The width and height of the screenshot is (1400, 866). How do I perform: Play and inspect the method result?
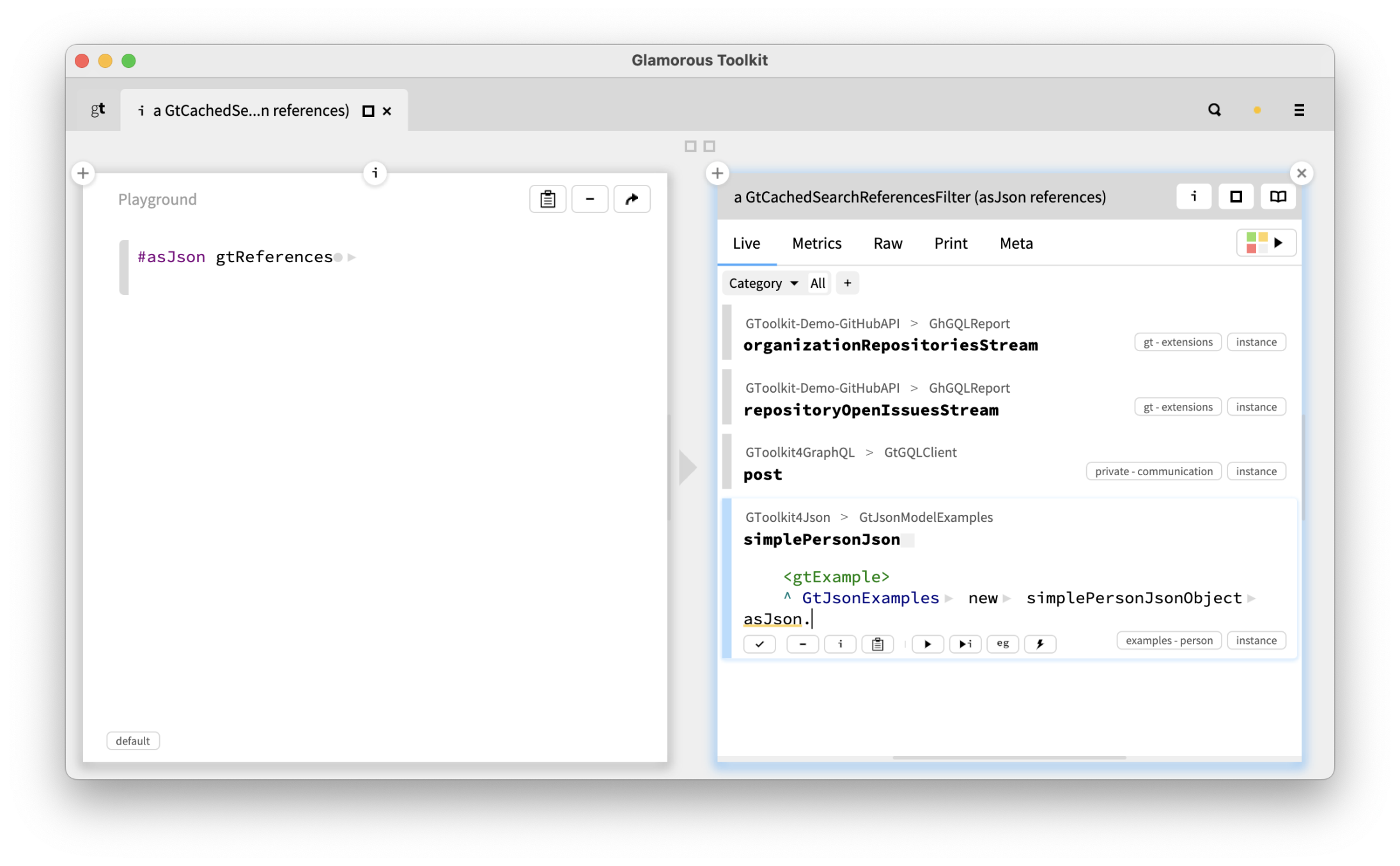tap(965, 644)
